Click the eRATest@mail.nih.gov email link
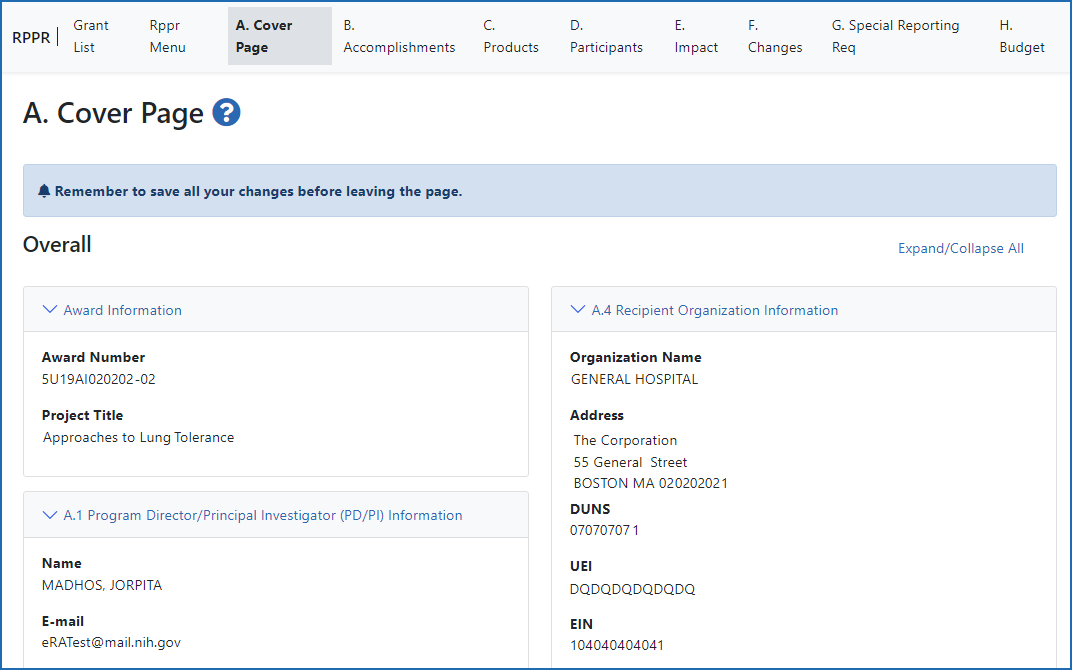 [x=111, y=642]
